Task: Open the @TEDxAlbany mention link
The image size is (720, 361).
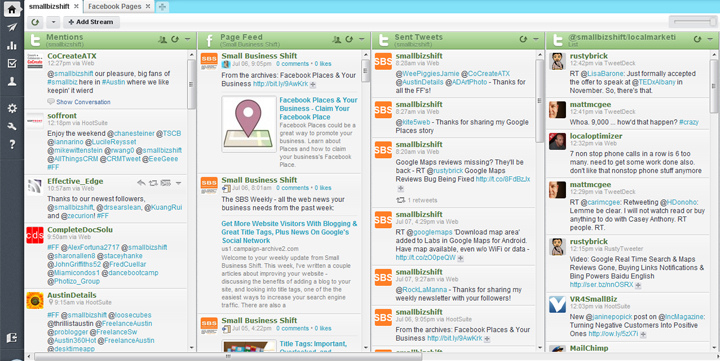Action: (x=653, y=82)
